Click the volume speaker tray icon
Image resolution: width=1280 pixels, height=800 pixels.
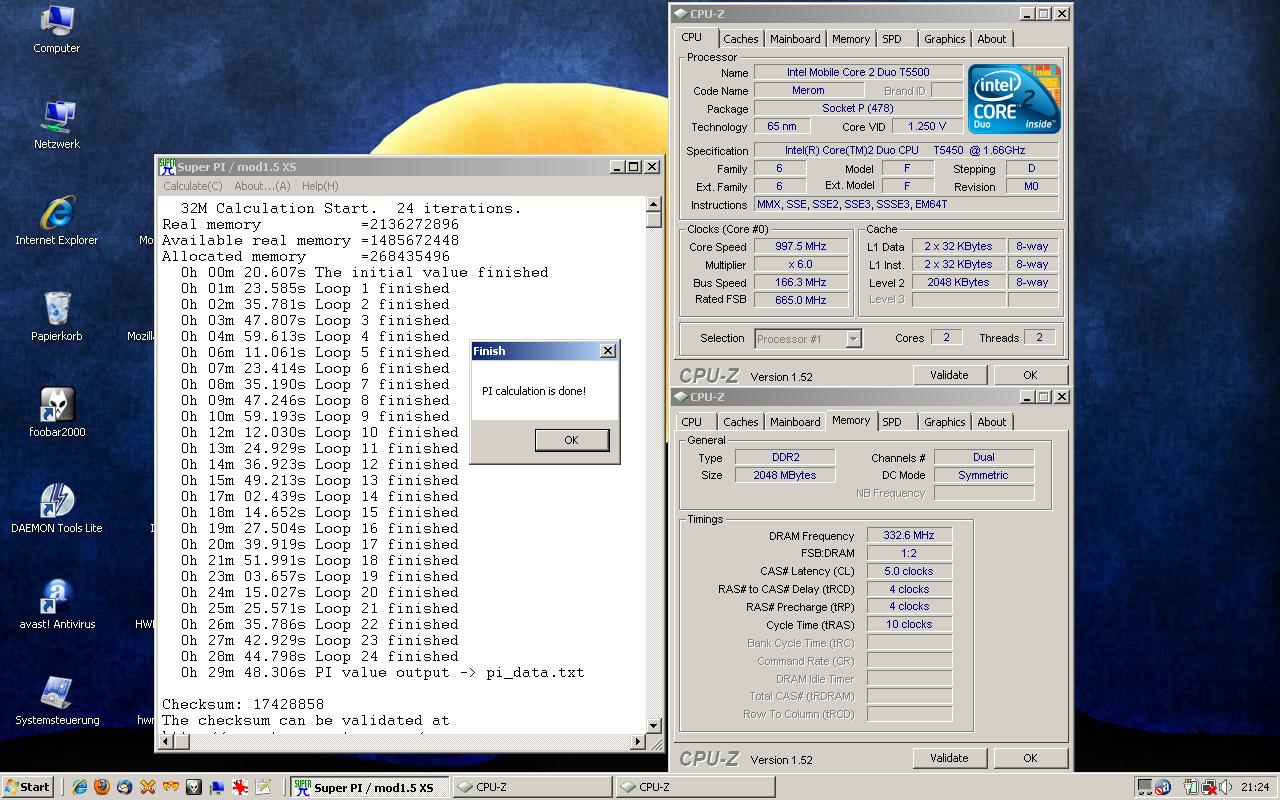1225,787
